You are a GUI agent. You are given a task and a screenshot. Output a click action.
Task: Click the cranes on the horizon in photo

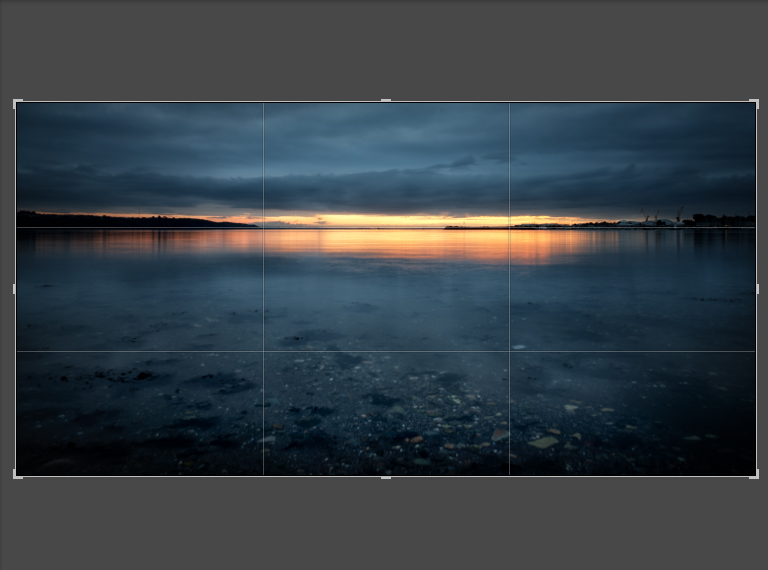[x=662, y=214]
